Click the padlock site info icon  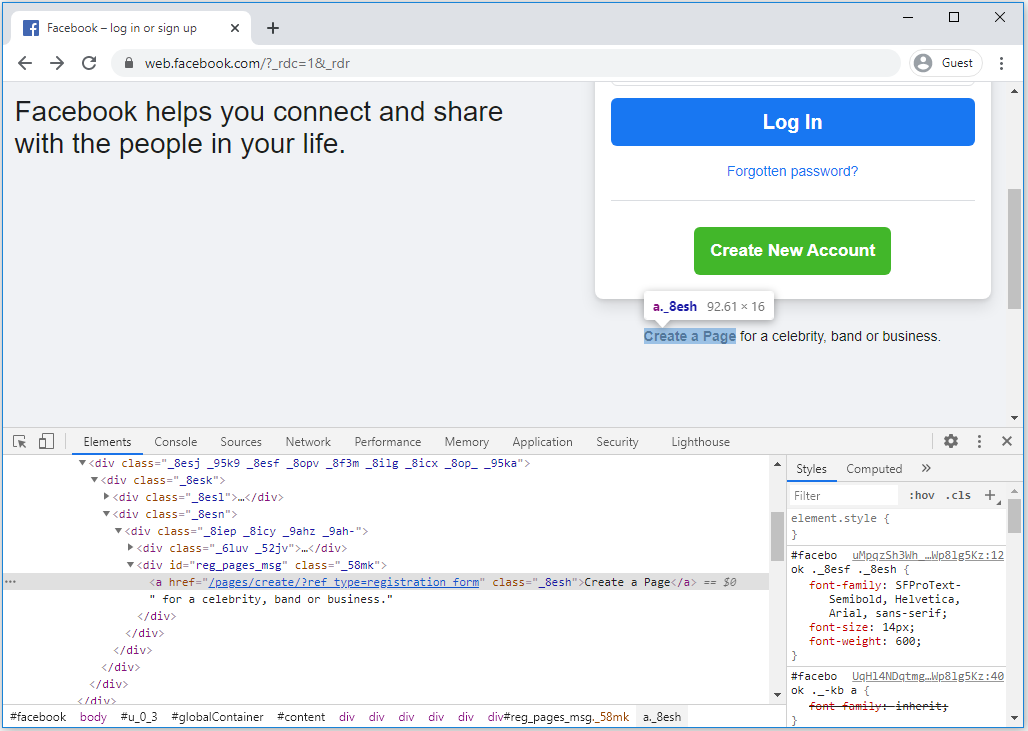[x=129, y=63]
